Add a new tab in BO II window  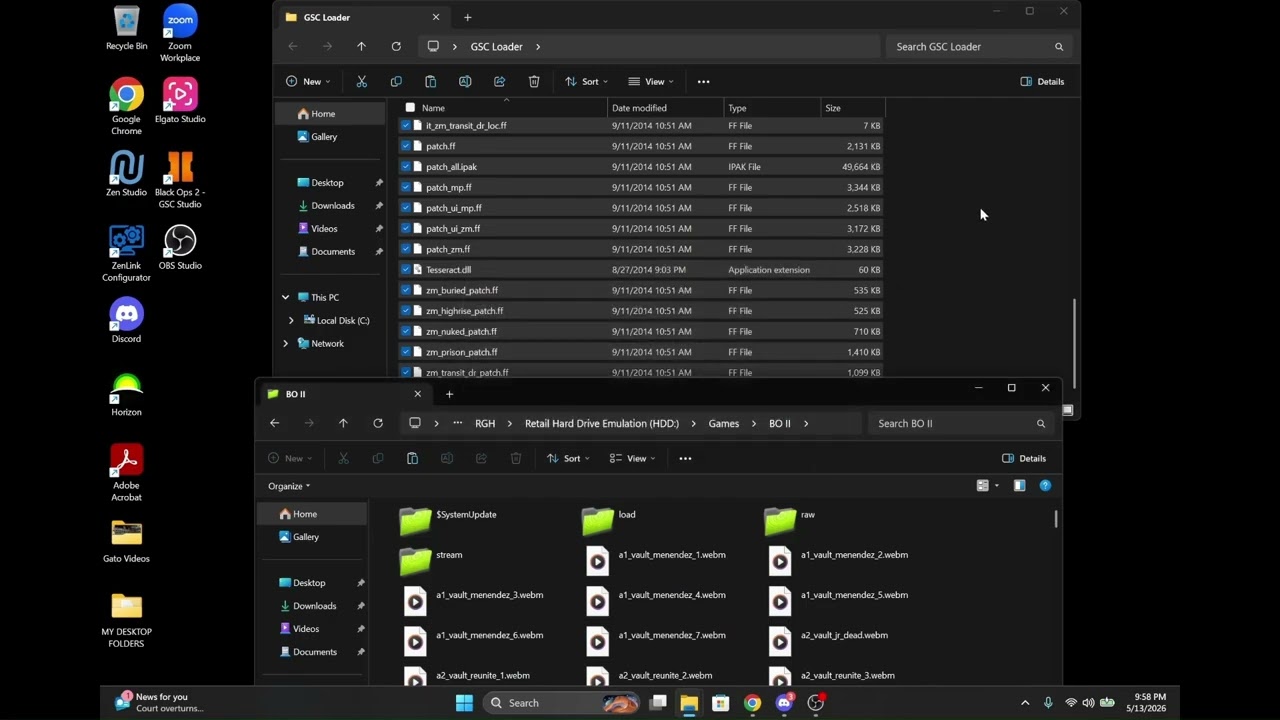click(x=449, y=395)
